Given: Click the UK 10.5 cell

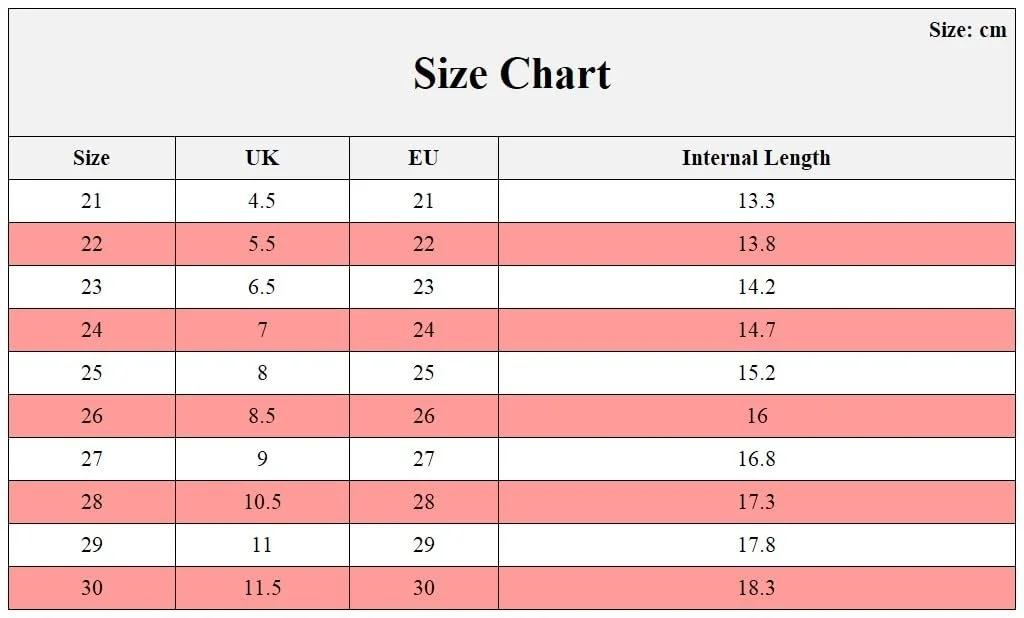Looking at the screenshot, I should point(262,502).
